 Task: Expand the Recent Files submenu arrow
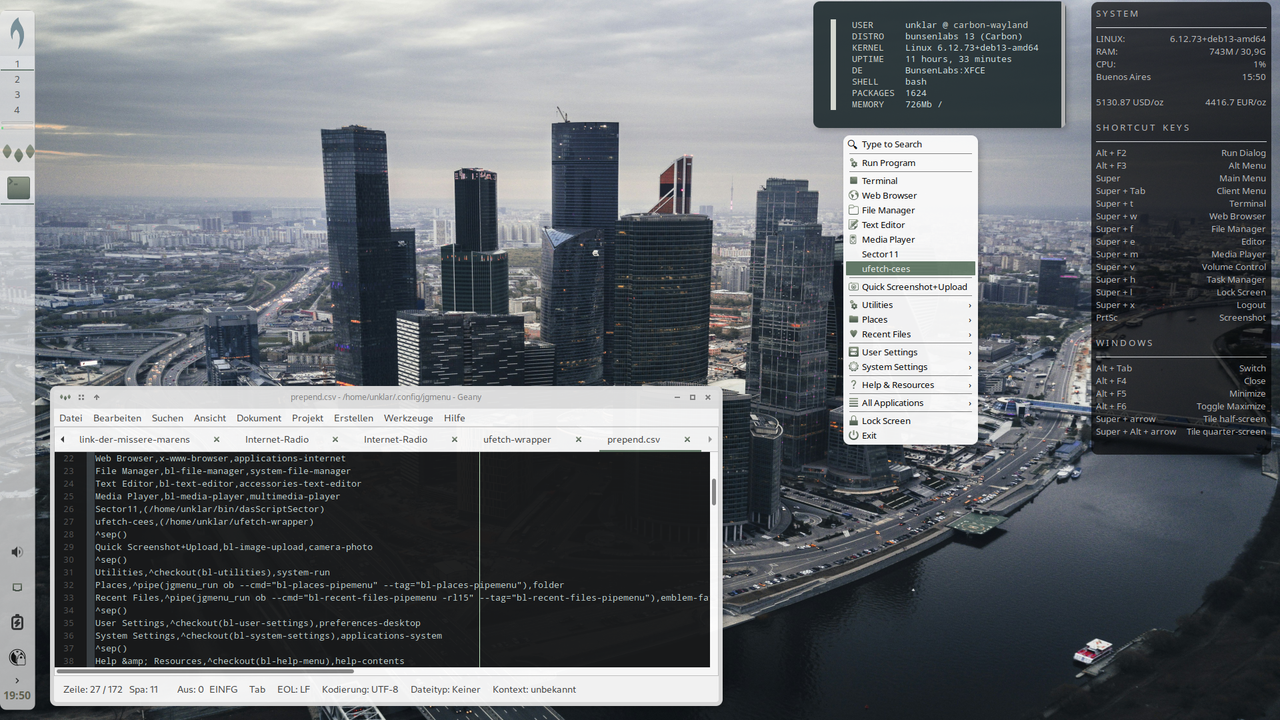(x=970, y=335)
